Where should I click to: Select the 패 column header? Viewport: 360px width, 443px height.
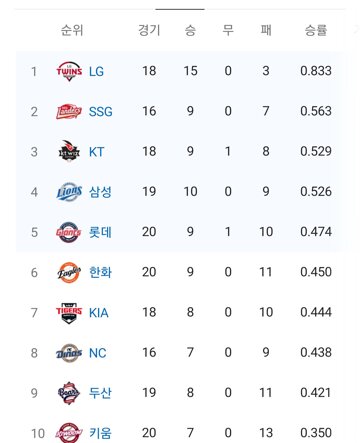[x=266, y=30]
